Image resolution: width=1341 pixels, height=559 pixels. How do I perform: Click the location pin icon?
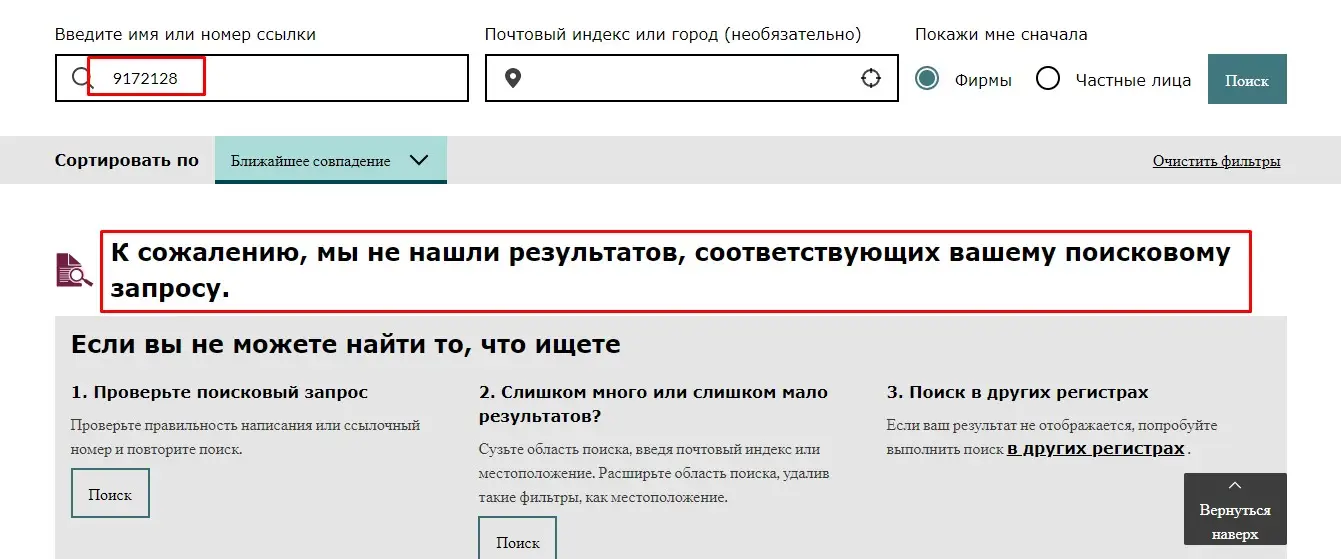pyautogui.click(x=513, y=78)
